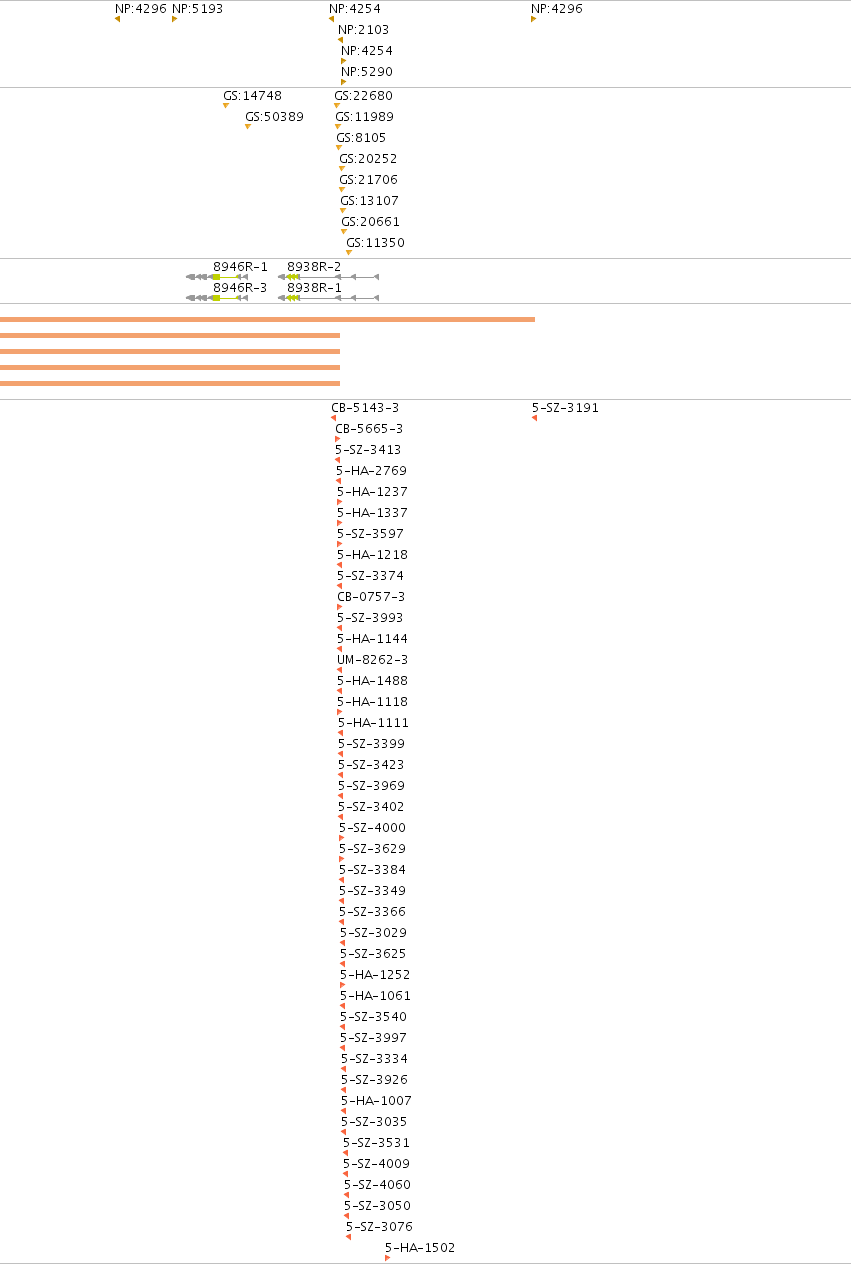Click the 5-HA-2769 label
The height and width of the screenshot is (1264, 851).
(x=371, y=471)
